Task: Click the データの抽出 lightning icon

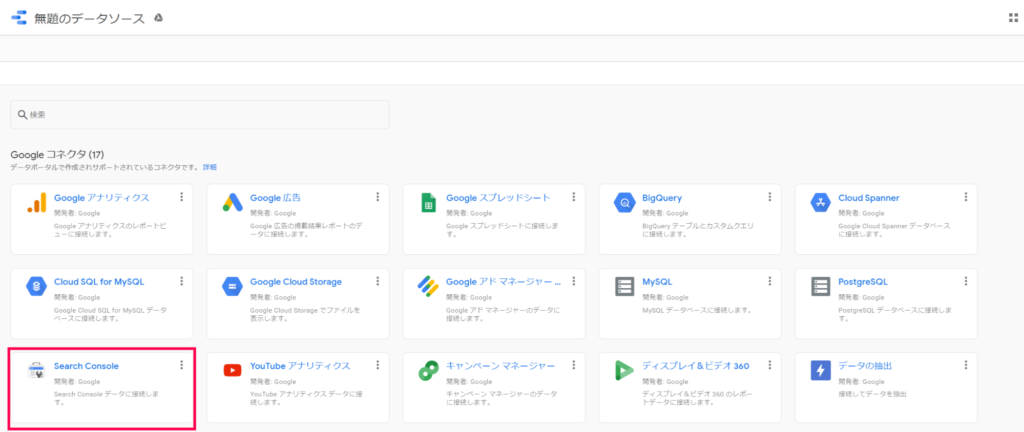Action: click(x=820, y=371)
